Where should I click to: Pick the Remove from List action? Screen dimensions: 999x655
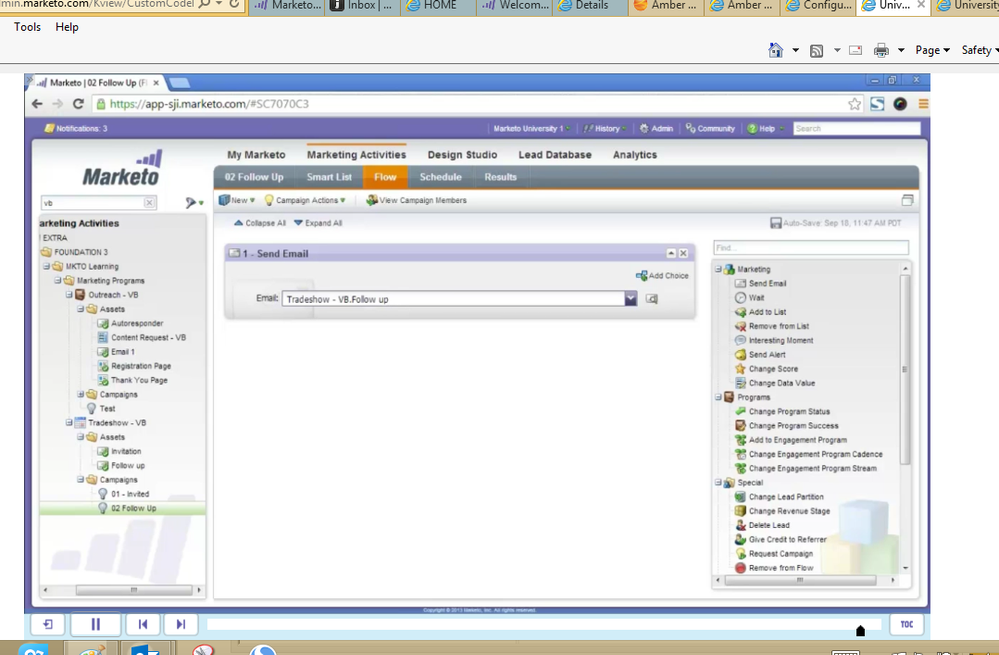[x=772, y=326]
